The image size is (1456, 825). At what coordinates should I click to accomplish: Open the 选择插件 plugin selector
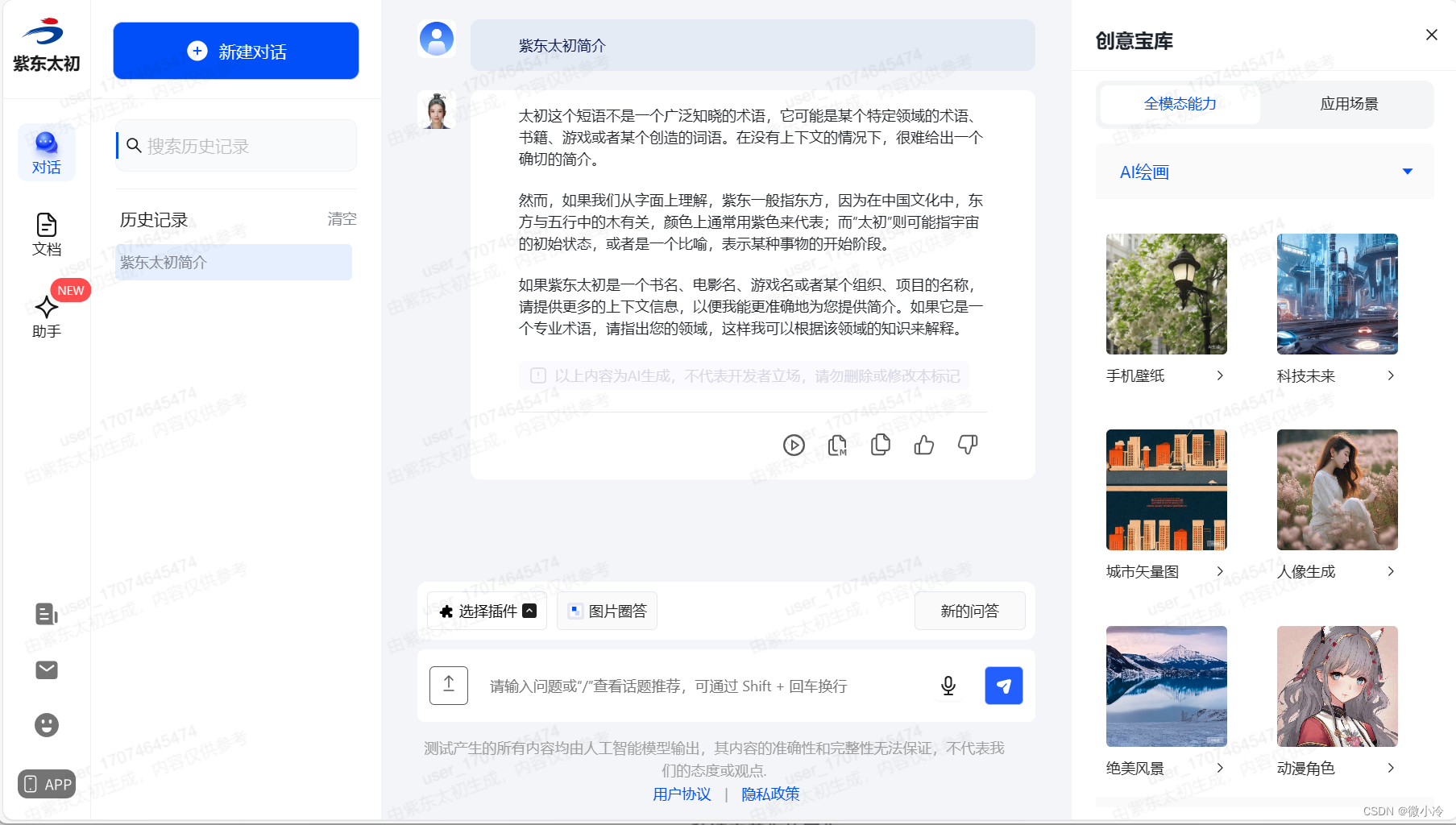click(x=487, y=611)
